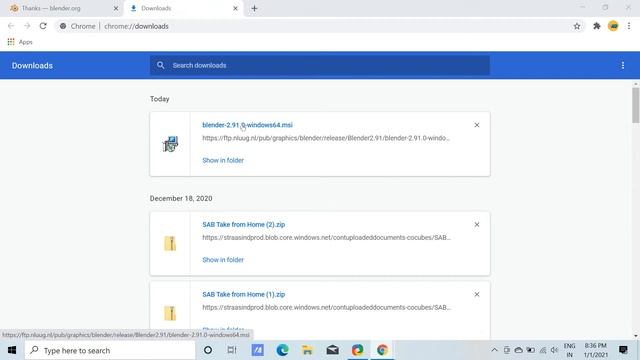Open the Action Center notifications icon
The image size is (640, 360).
coord(623,350)
